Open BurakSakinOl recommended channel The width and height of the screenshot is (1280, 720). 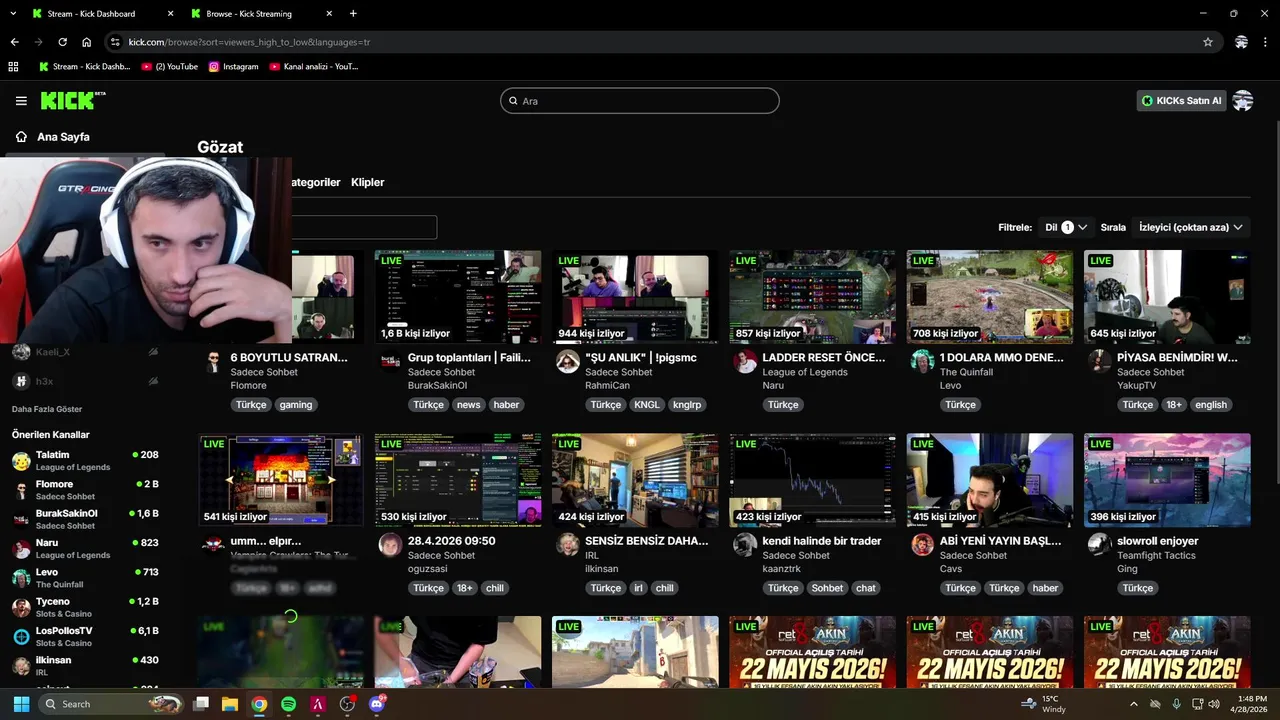point(85,519)
